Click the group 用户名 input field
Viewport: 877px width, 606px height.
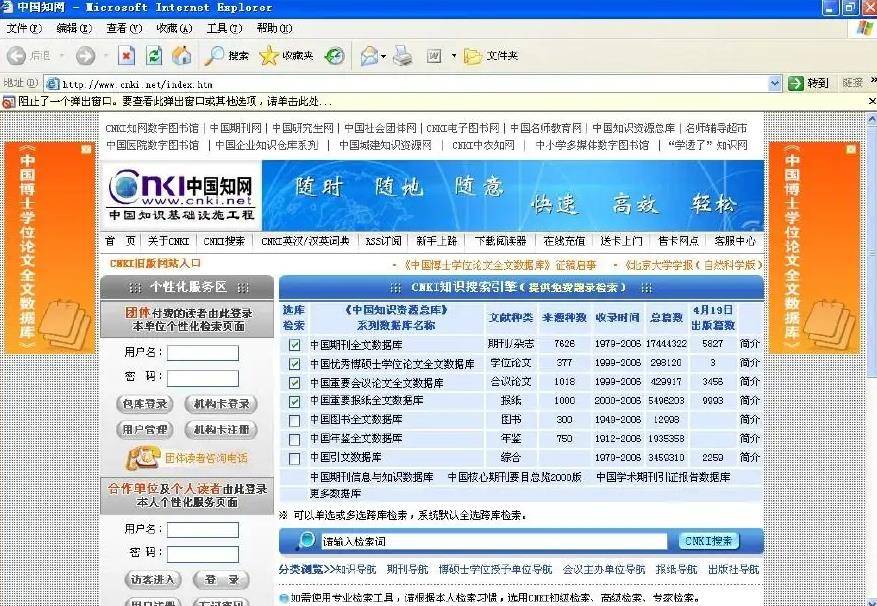[202, 353]
